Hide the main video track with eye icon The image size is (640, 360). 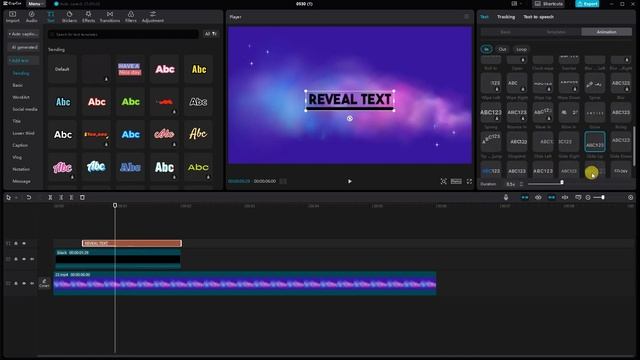click(24, 283)
